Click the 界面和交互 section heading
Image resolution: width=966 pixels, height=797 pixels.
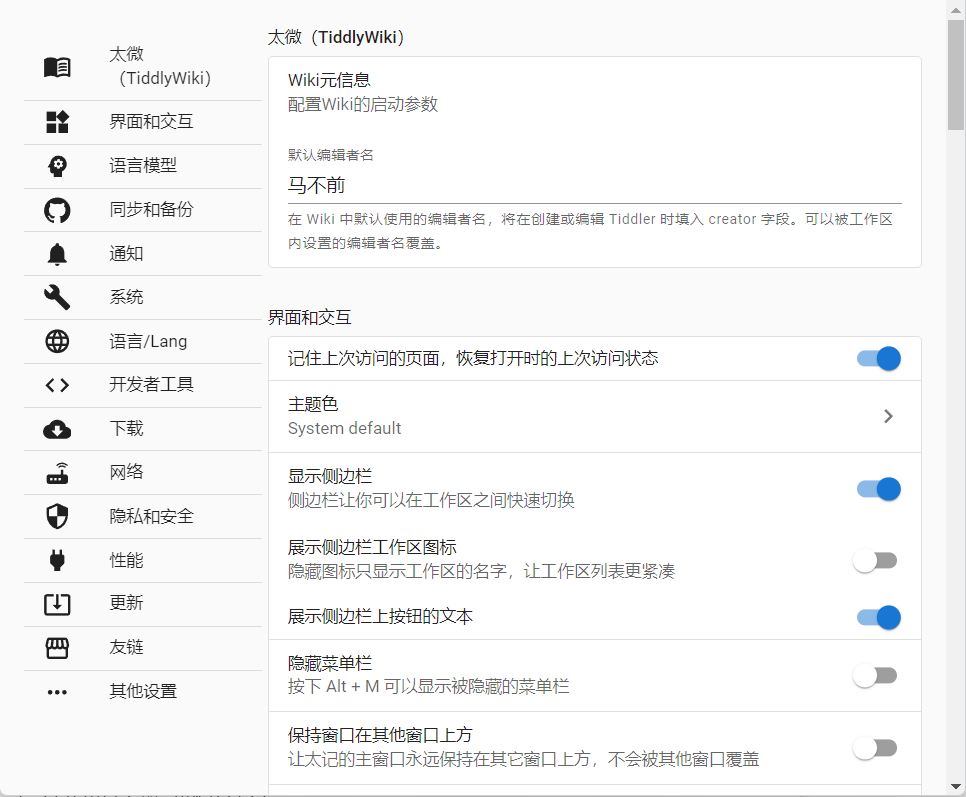coord(309,318)
